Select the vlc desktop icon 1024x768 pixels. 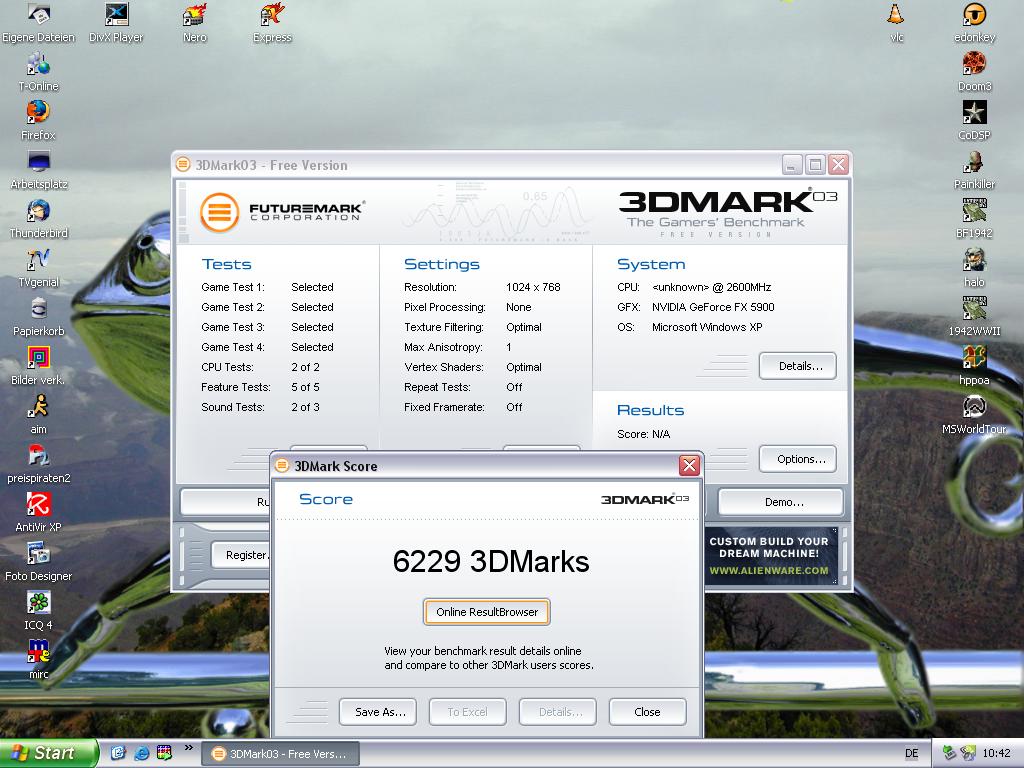point(896,24)
